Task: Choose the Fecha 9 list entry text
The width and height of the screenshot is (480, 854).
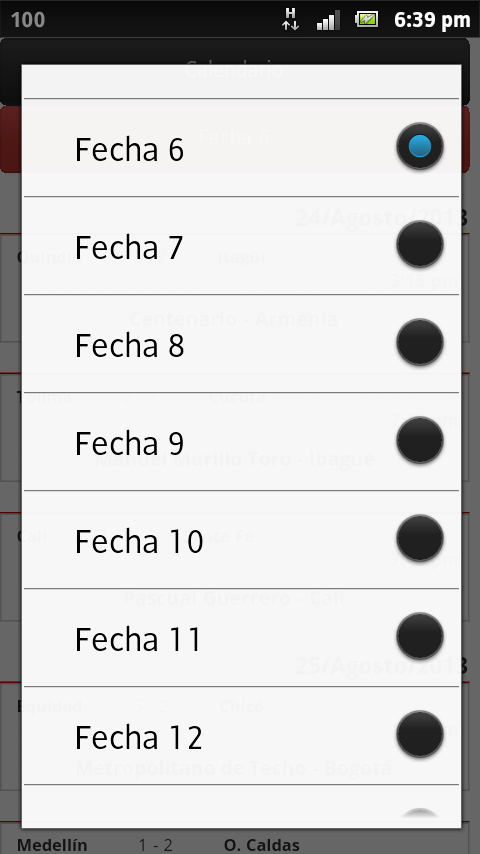Action: pyautogui.click(x=129, y=443)
